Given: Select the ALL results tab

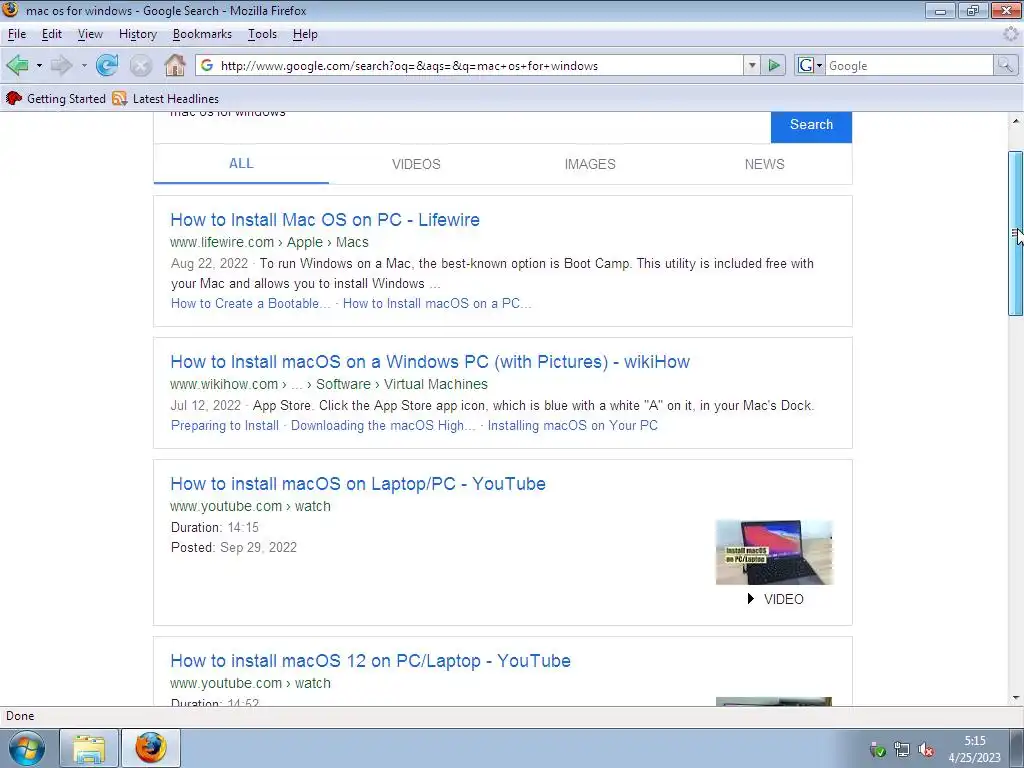Looking at the screenshot, I should [241, 164].
